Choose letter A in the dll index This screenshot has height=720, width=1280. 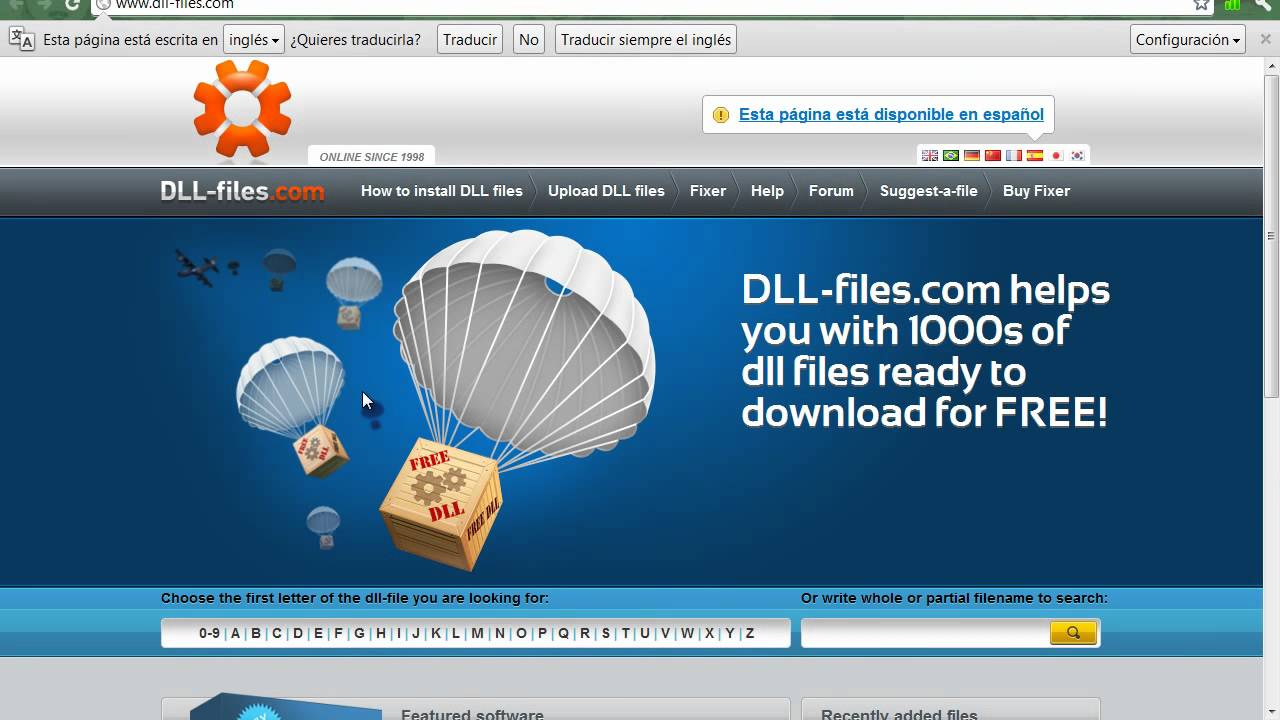tap(235, 633)
